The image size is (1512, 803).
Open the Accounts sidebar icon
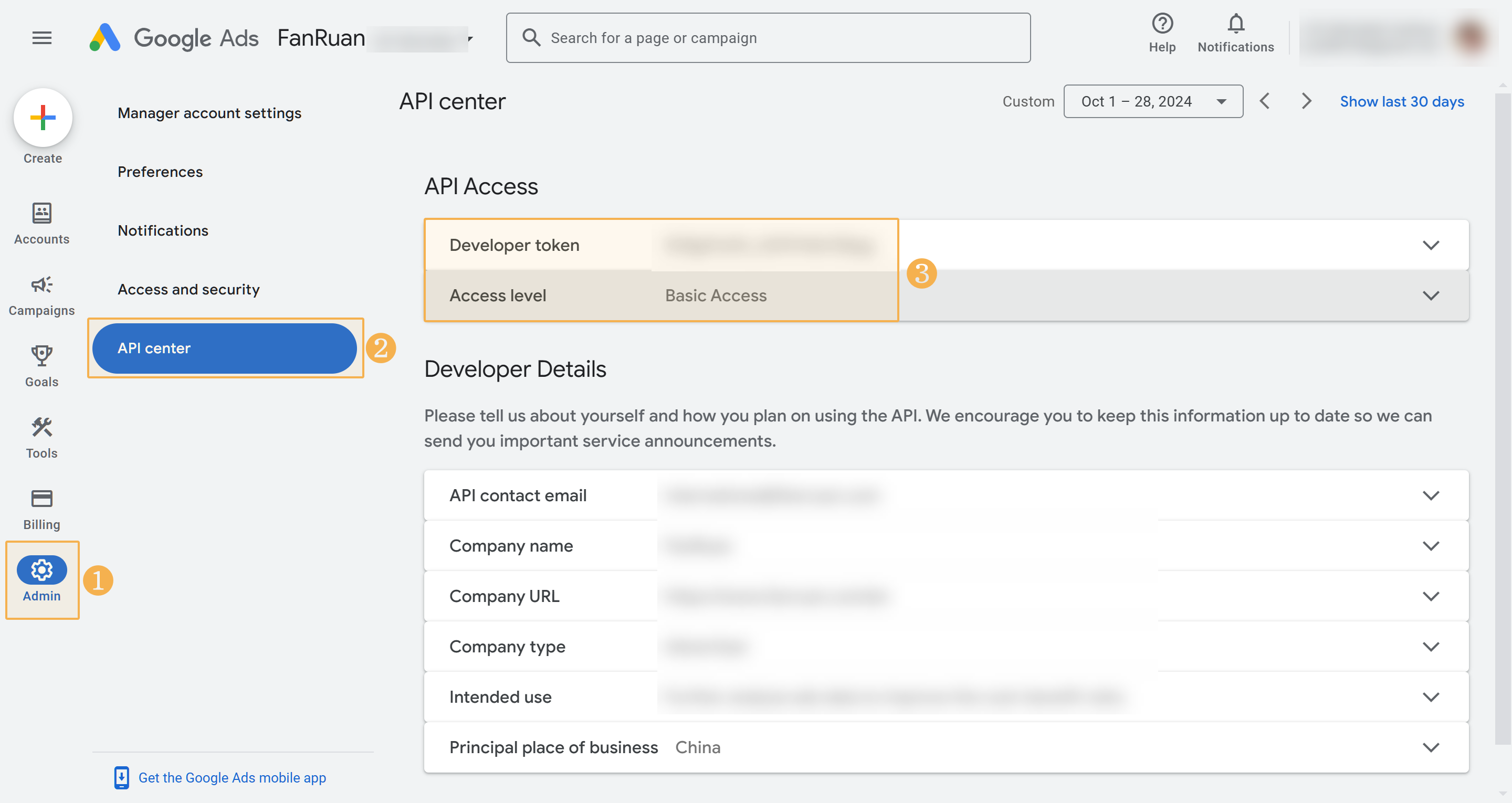click(41, 213)
